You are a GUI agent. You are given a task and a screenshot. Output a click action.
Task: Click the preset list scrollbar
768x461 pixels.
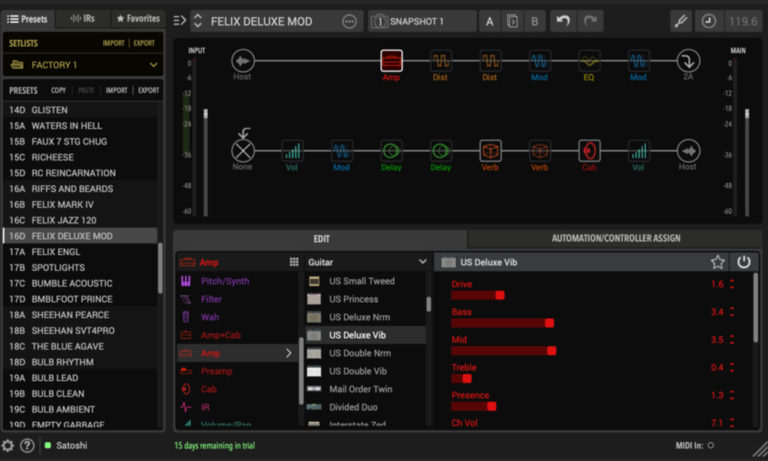coord(160,268)
